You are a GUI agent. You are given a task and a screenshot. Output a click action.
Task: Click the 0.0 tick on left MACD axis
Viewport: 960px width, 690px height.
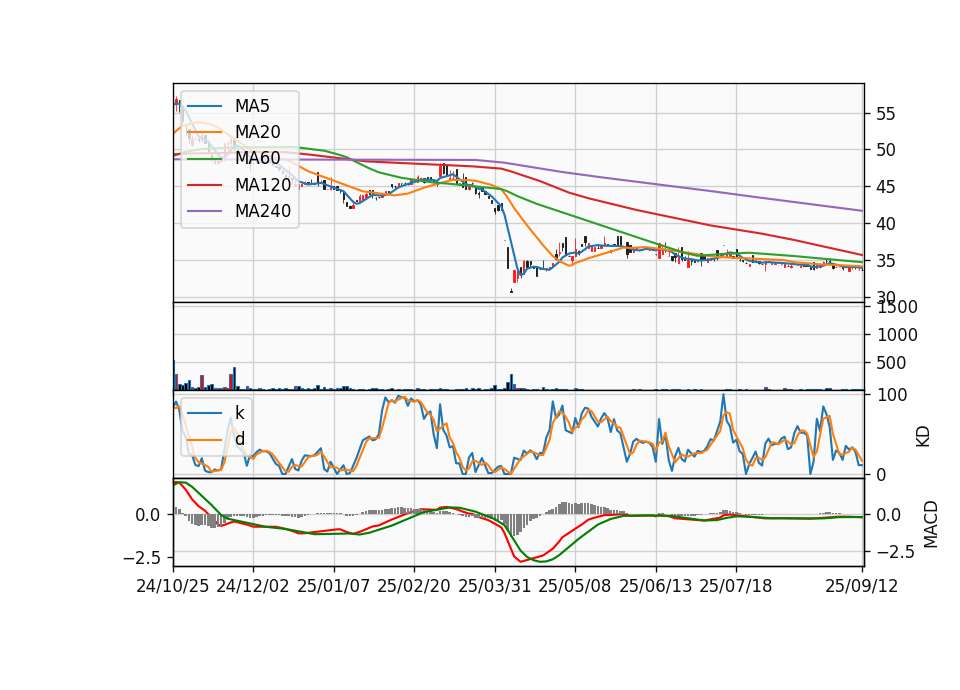[148, 515]
